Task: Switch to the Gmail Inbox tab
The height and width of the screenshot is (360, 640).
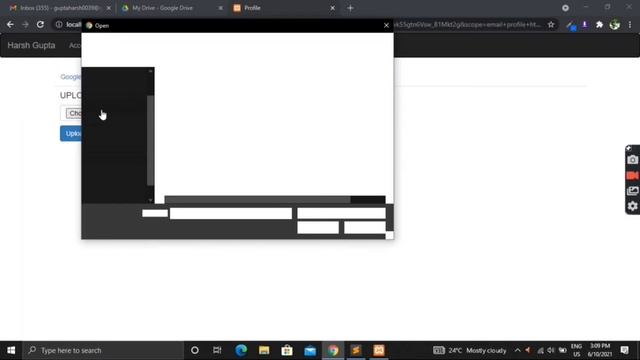Action: 57,8
